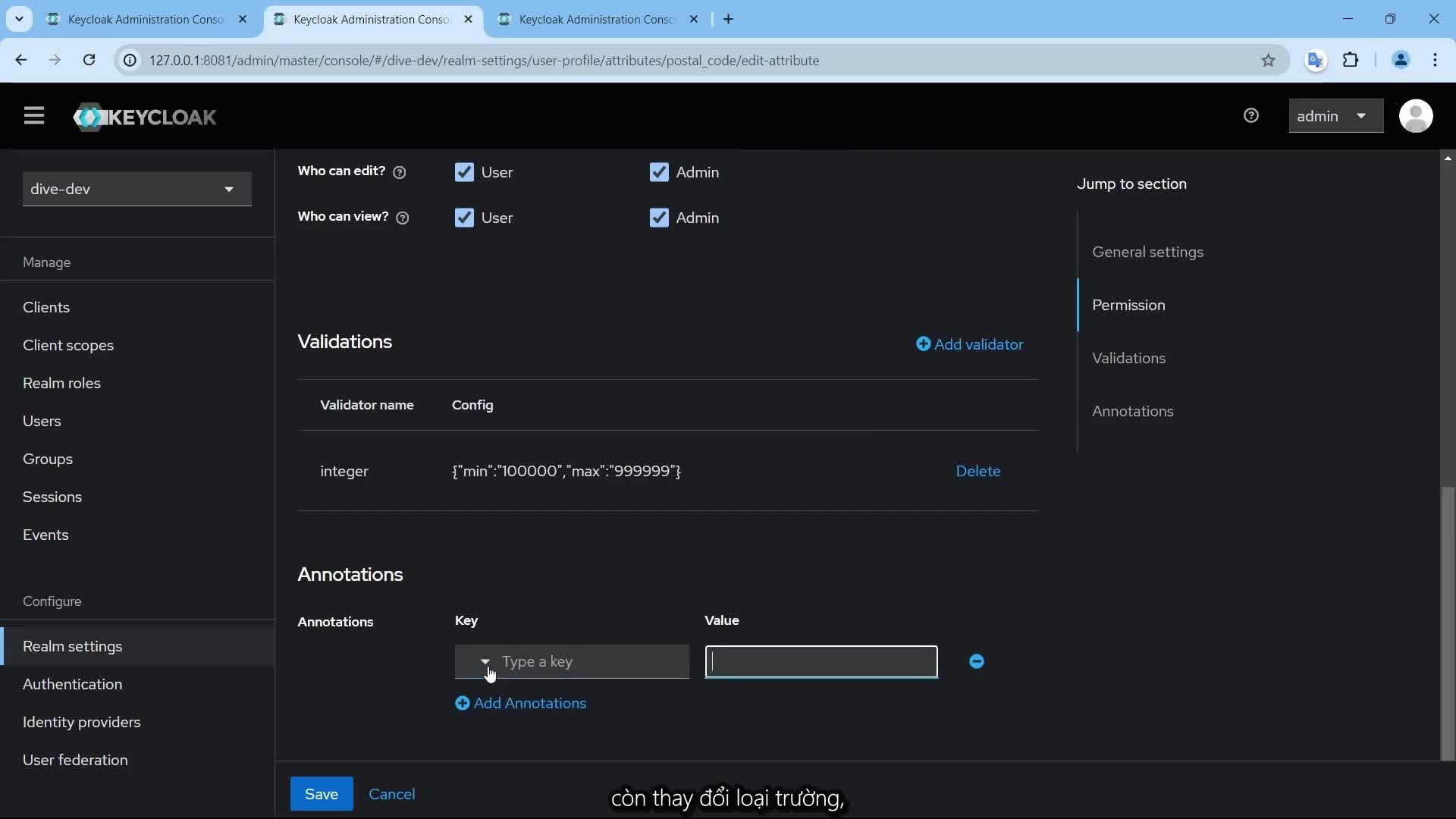Jump to the Annotations section
Screen dimensions: 1456x819
(1132, 411)
